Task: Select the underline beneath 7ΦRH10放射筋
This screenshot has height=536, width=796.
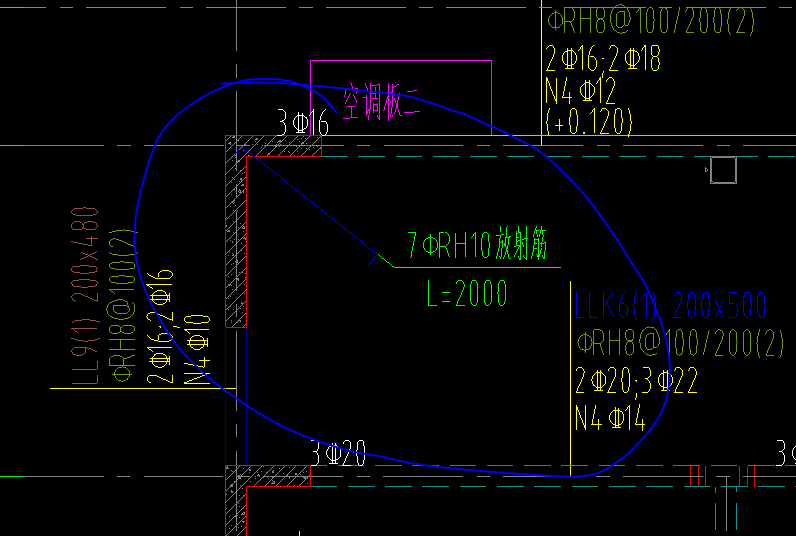Action: coord(477,267)
